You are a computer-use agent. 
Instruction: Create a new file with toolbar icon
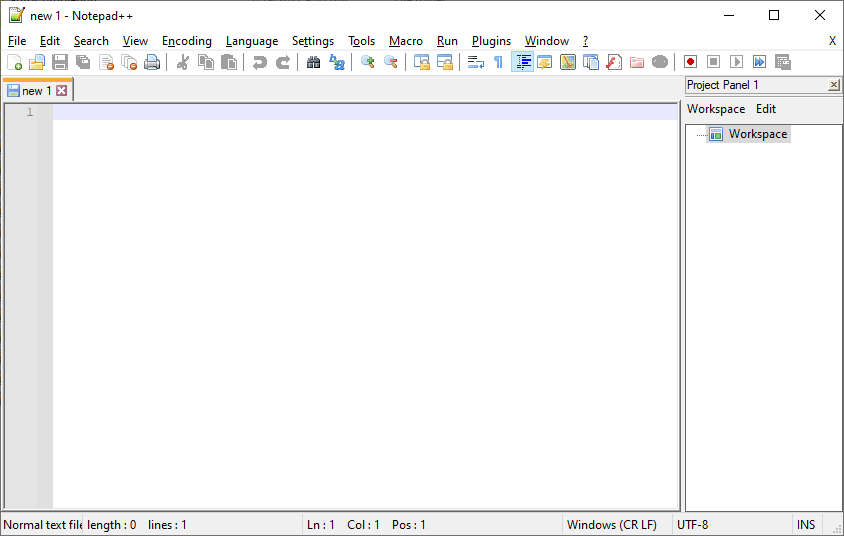tap(15, 62)
